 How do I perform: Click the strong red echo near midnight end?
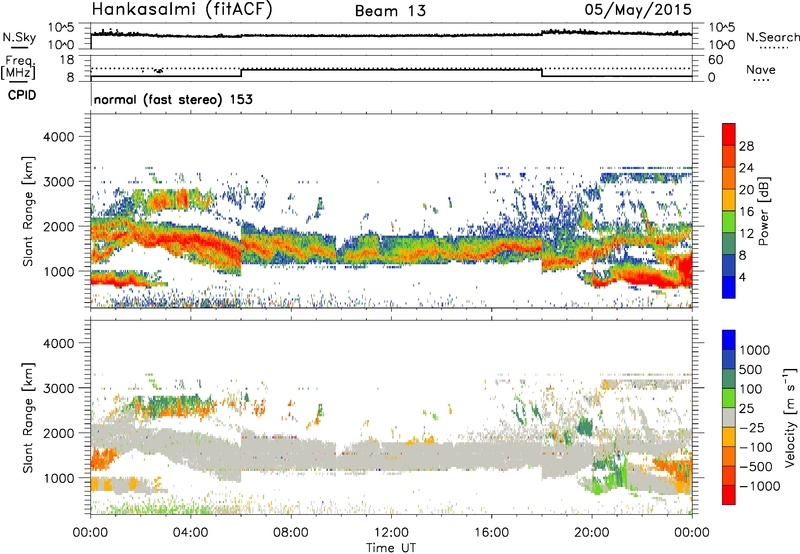[x=684, y=269]
